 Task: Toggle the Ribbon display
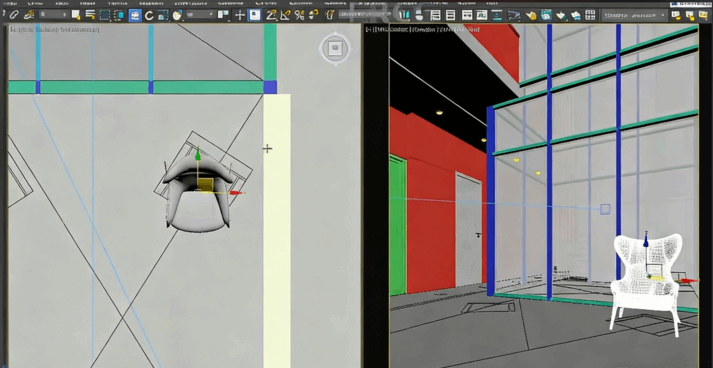pyautogui.click(x=467, y=15)
